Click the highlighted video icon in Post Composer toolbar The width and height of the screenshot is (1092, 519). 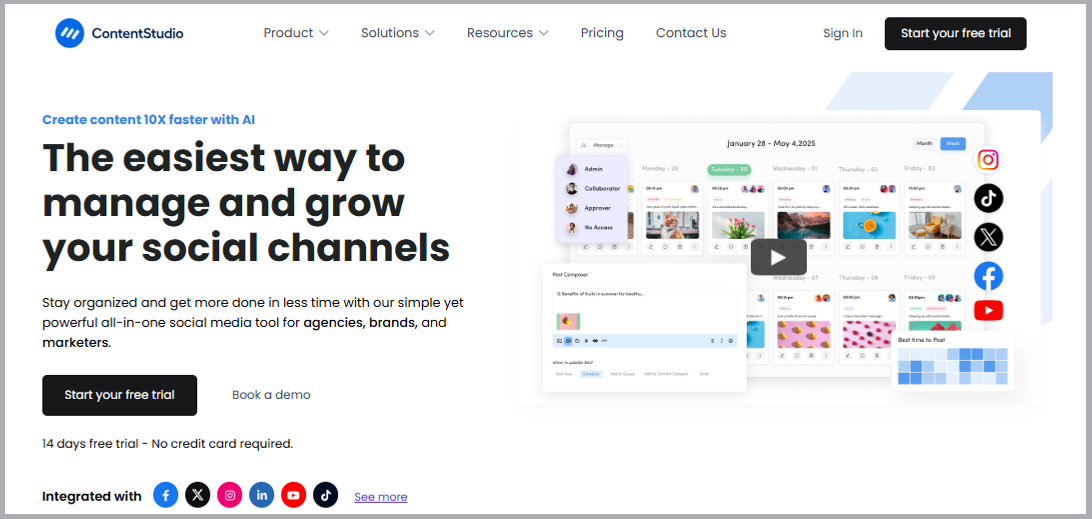click(568, 341)
